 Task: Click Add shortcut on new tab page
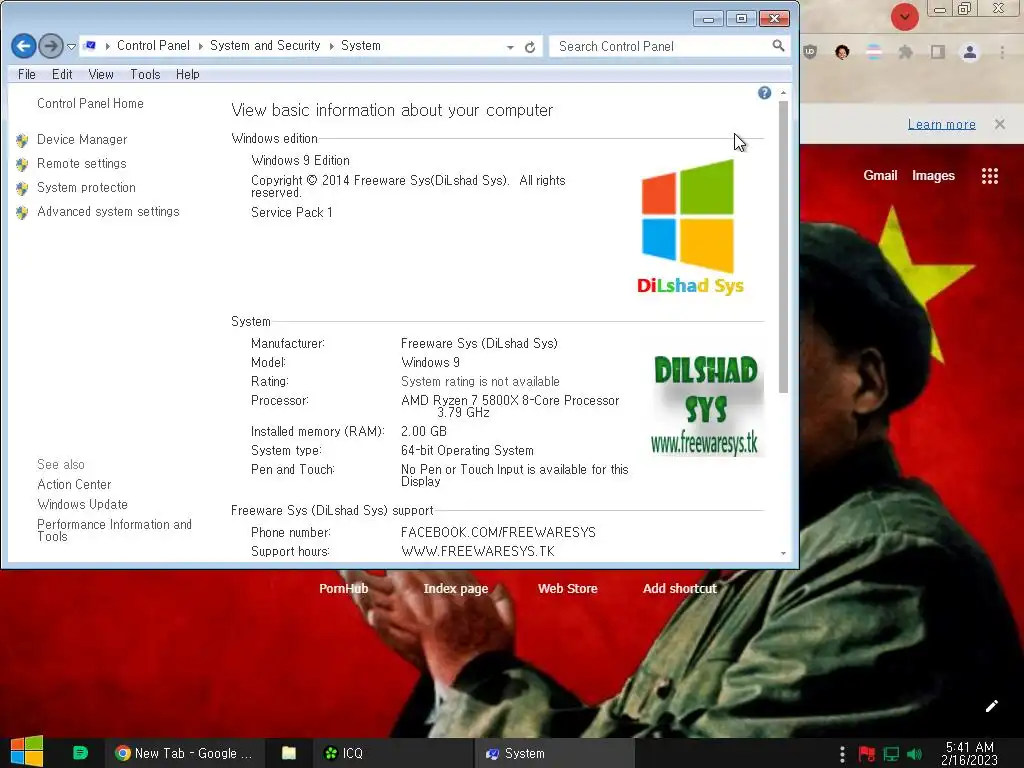click(679, 588)
